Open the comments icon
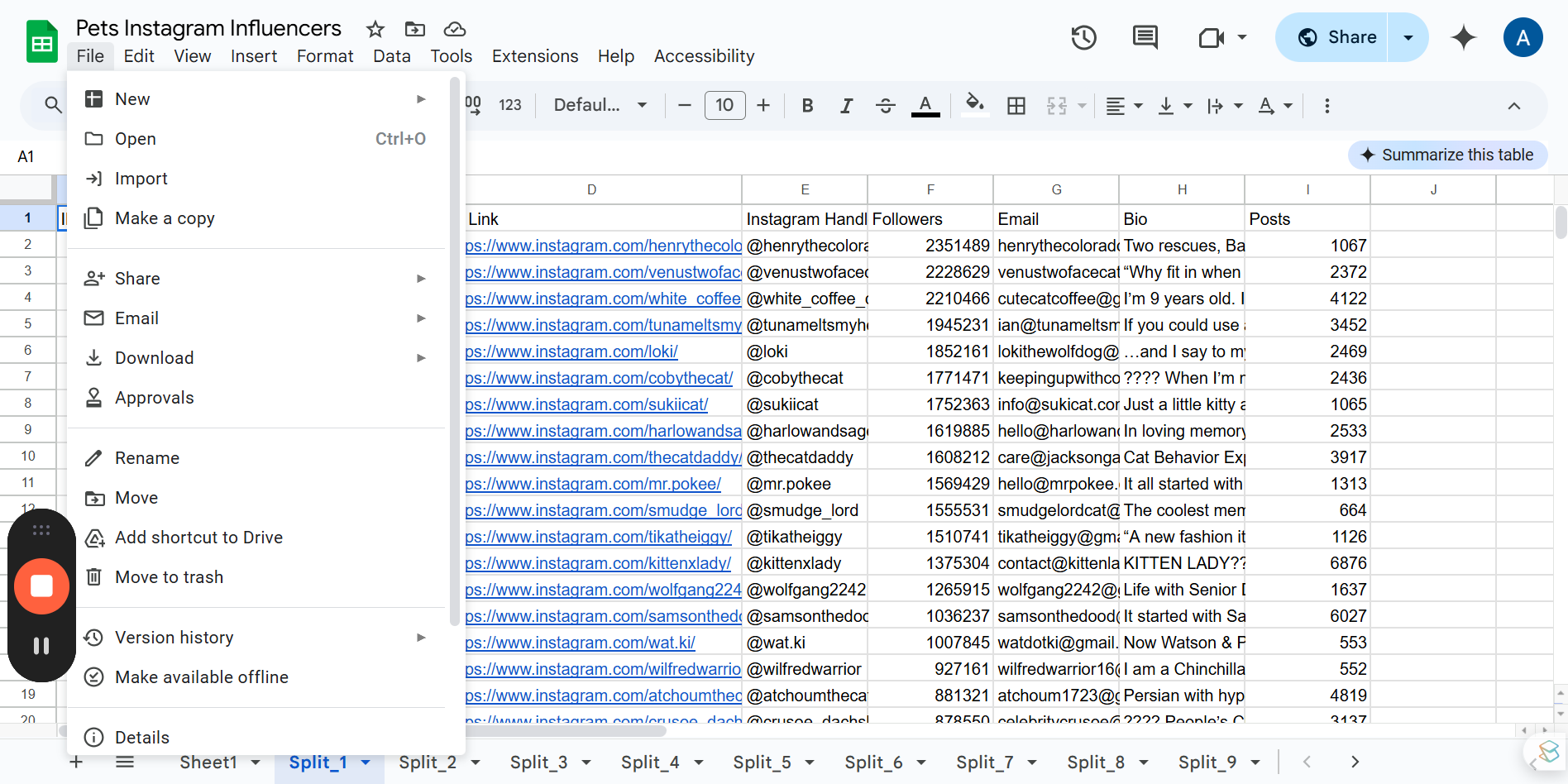The image size is (1568, 784). [x=1145, y=37]
